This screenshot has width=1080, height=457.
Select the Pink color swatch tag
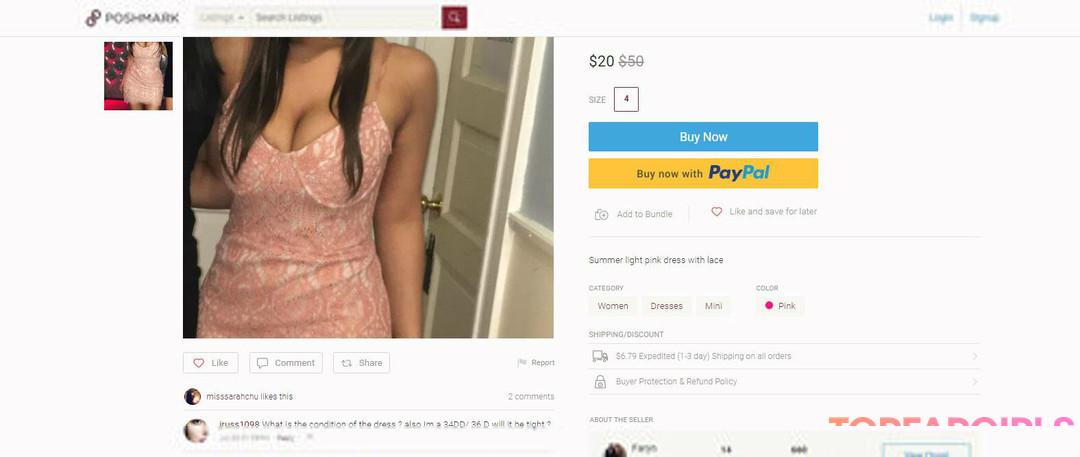(780, 306)
